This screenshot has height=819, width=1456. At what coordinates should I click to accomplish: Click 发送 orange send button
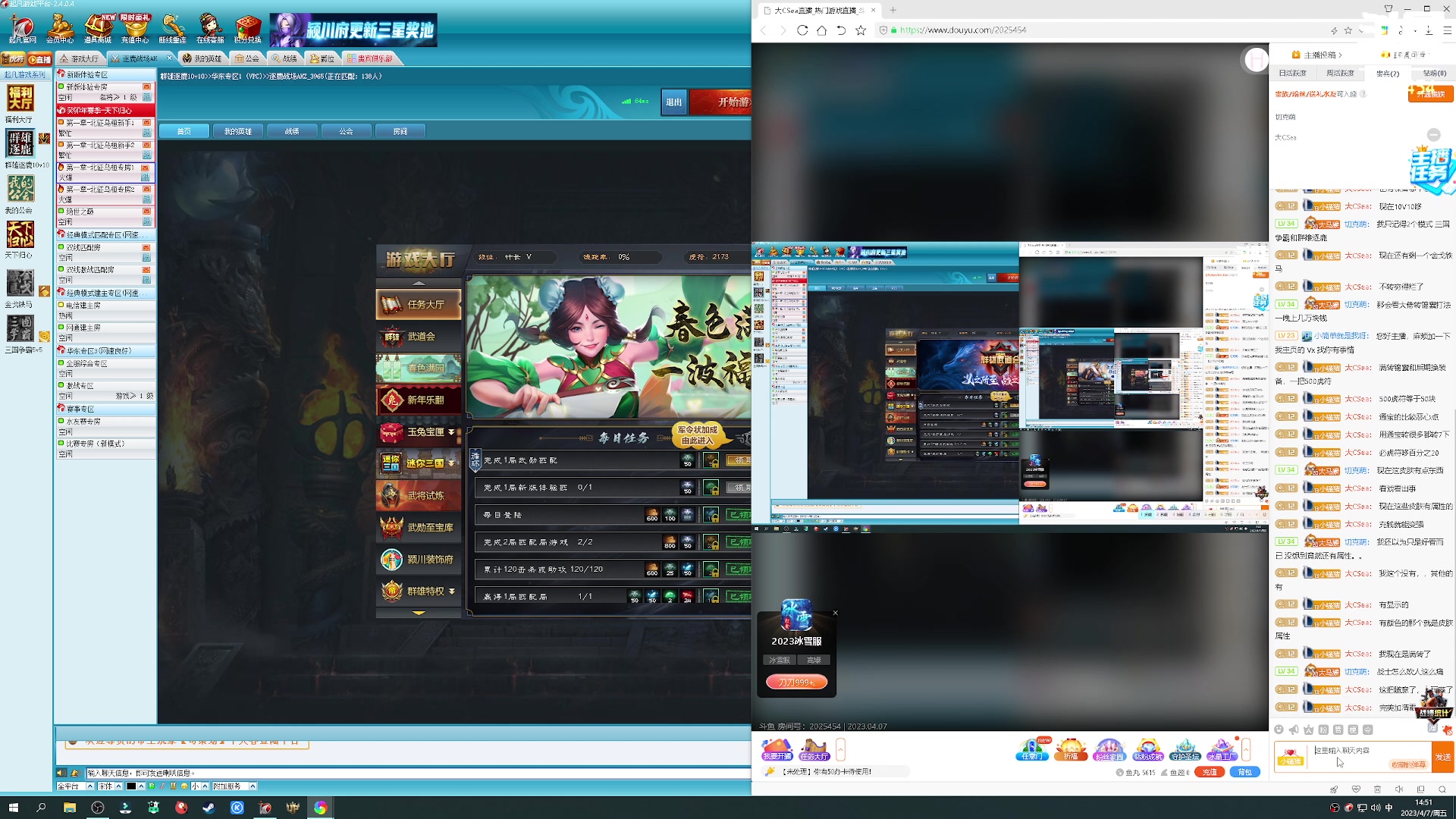(1443, 758)
